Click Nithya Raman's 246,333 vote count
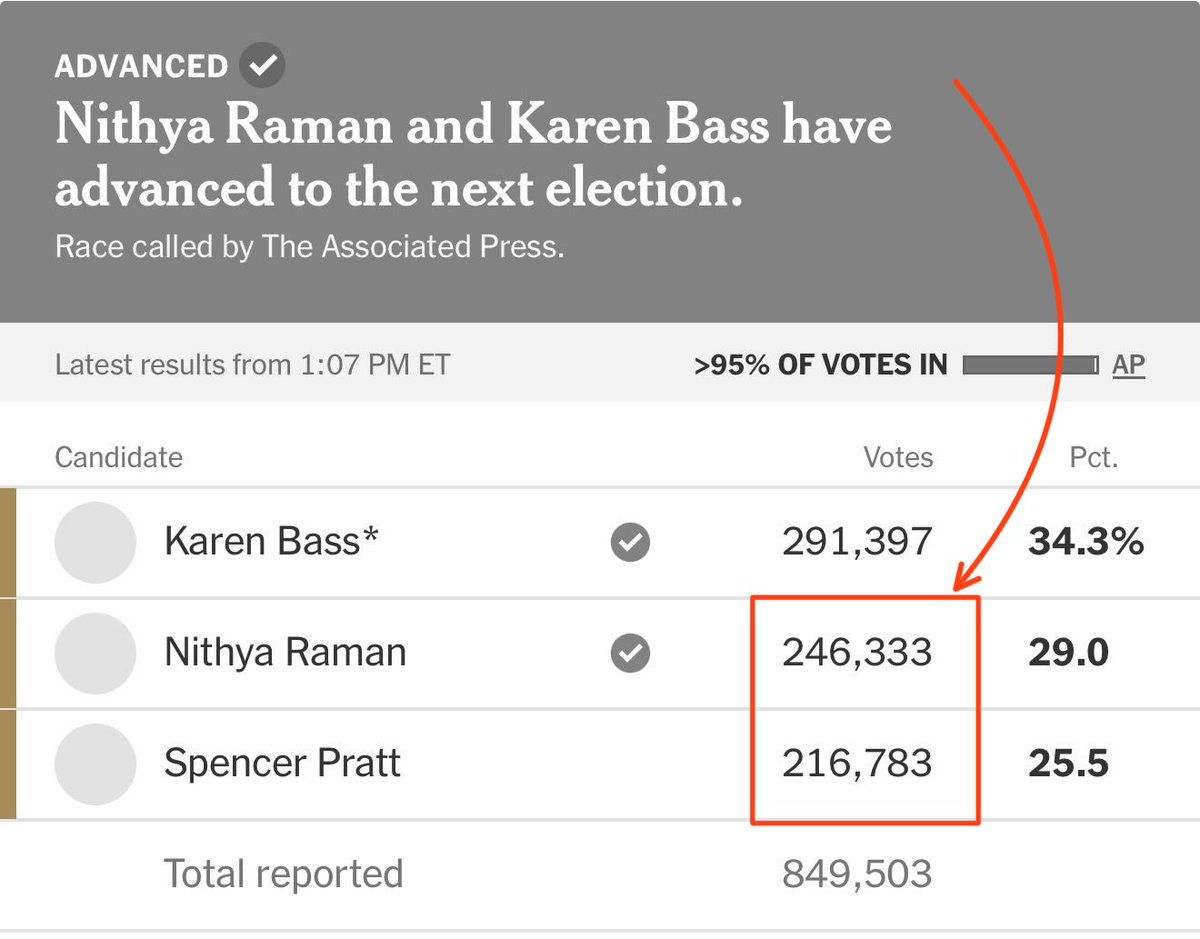This screenshot has width=1200, height=939. click(857, 653)
